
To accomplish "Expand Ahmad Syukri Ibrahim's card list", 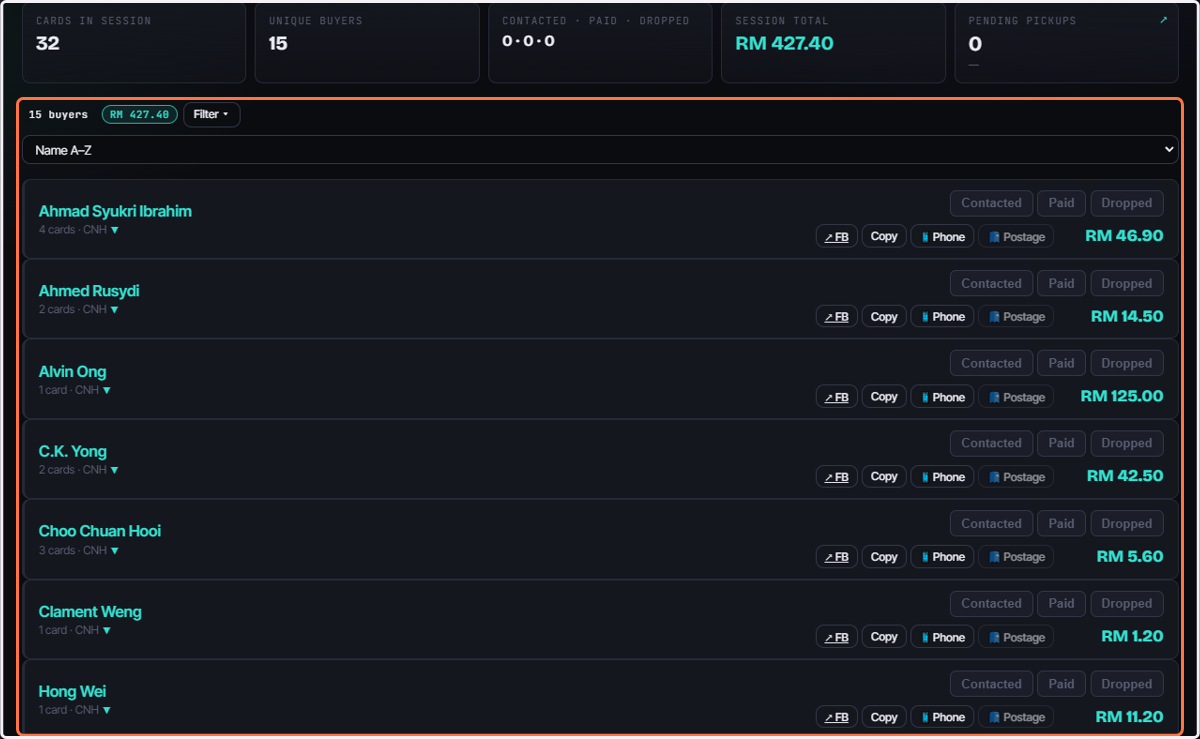I will tap(114, 230).
